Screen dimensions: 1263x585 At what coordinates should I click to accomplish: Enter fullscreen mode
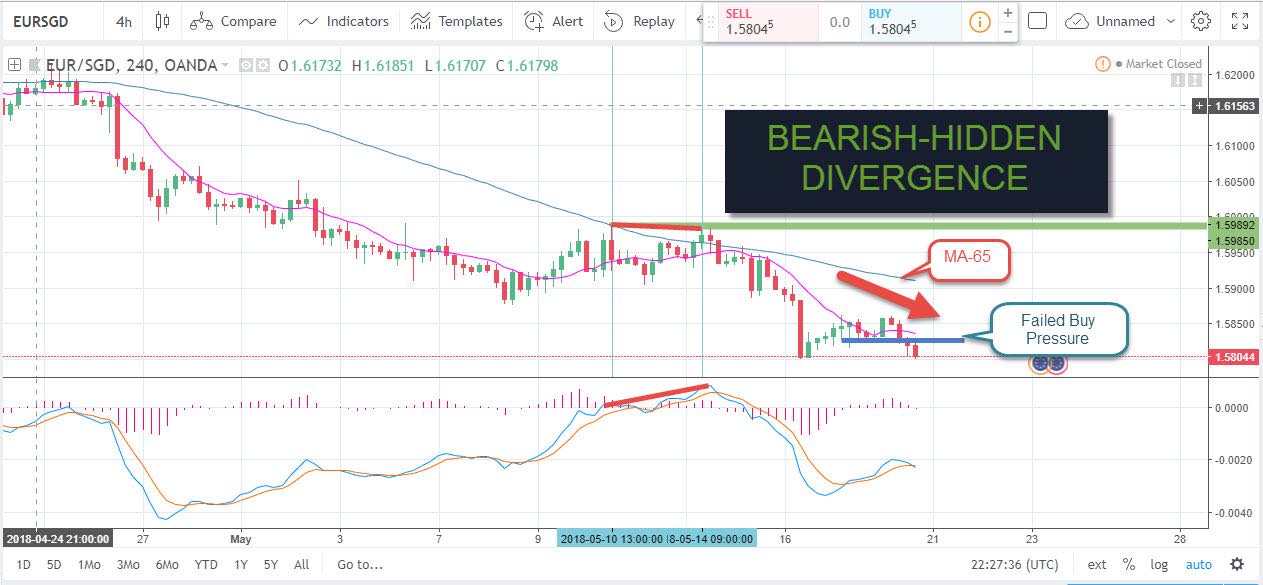click(1240, 21)
